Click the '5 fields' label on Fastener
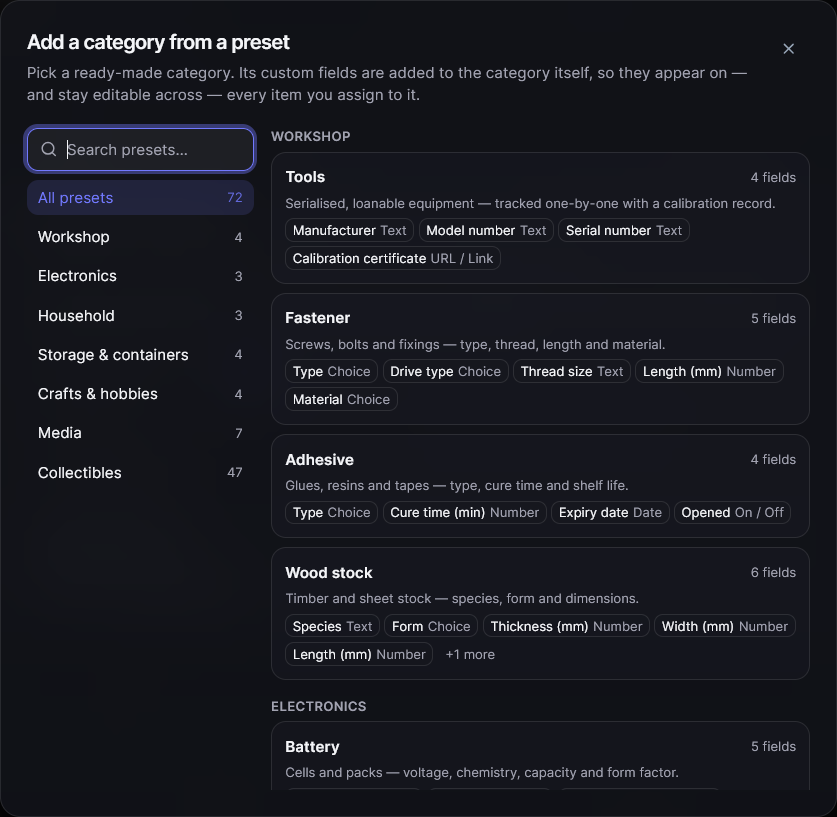Screen dimensions: 837x817 [773, 319]
